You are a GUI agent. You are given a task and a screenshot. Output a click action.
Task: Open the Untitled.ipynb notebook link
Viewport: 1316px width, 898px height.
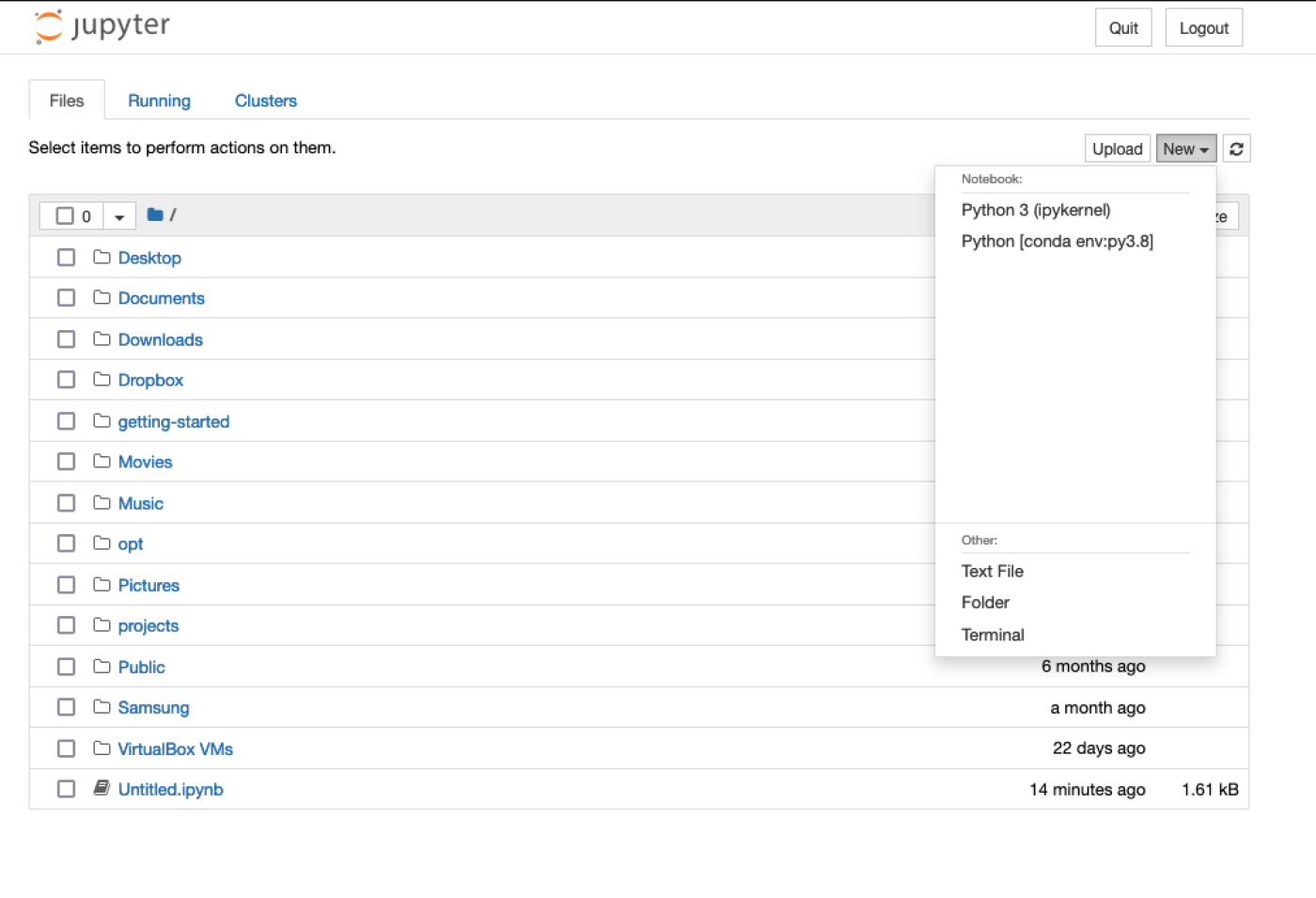(x=171, y=789)
